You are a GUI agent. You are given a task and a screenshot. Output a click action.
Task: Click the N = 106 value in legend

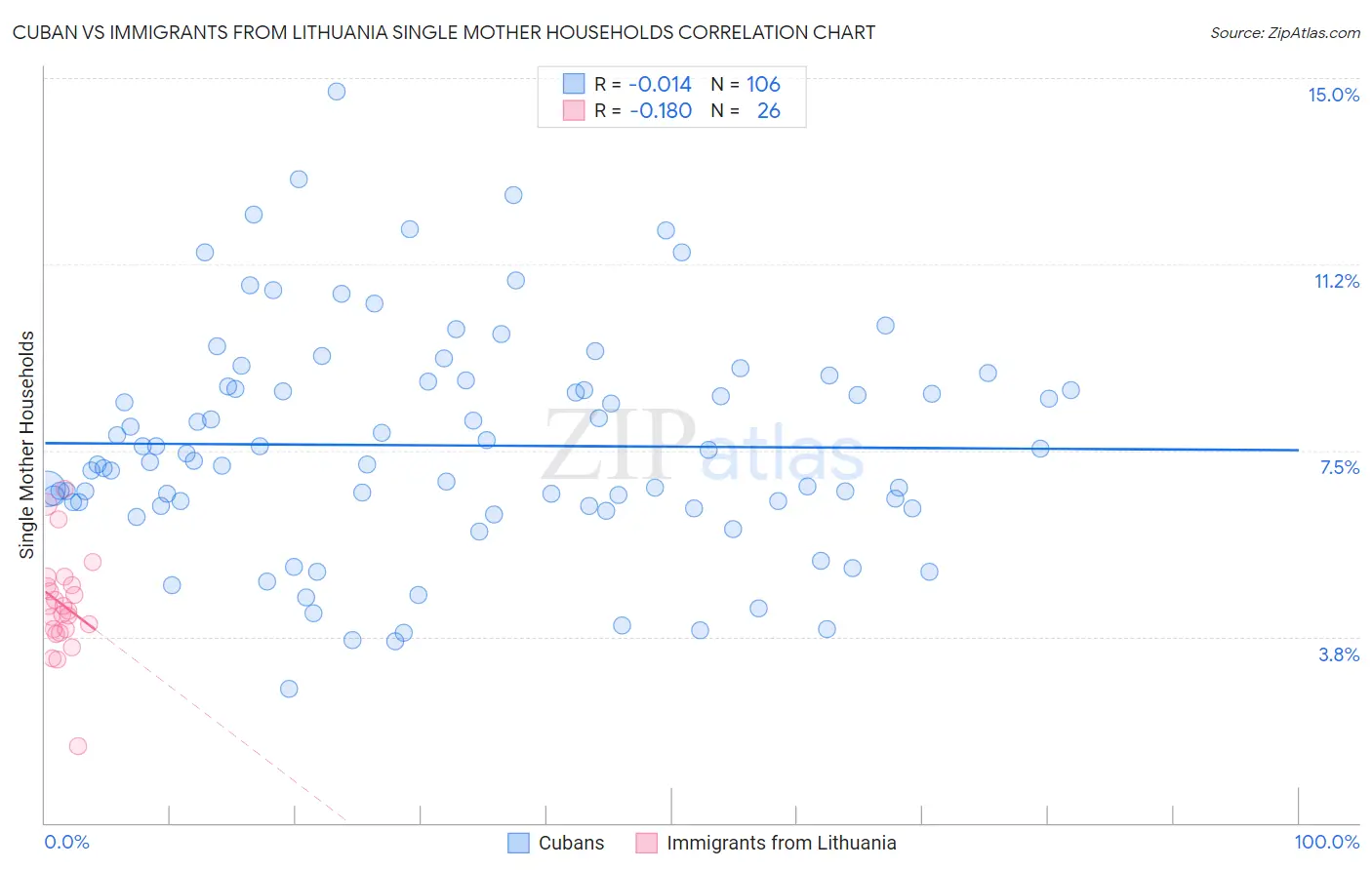click(x=746, y=84)
